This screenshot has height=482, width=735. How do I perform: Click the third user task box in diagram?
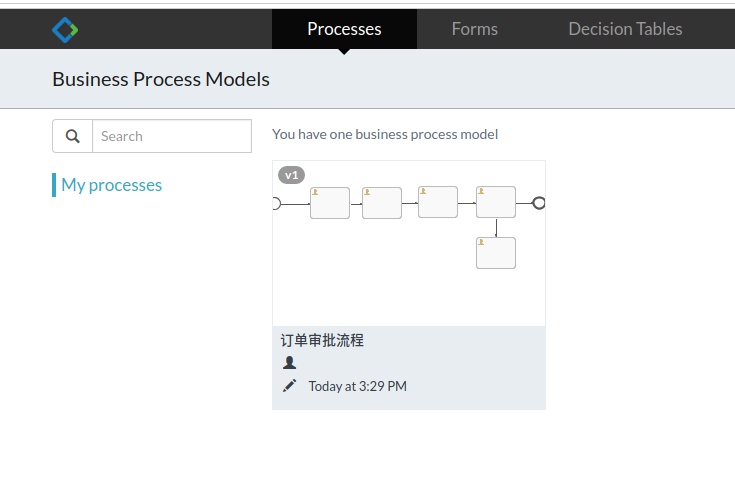[x=438, y=202]
